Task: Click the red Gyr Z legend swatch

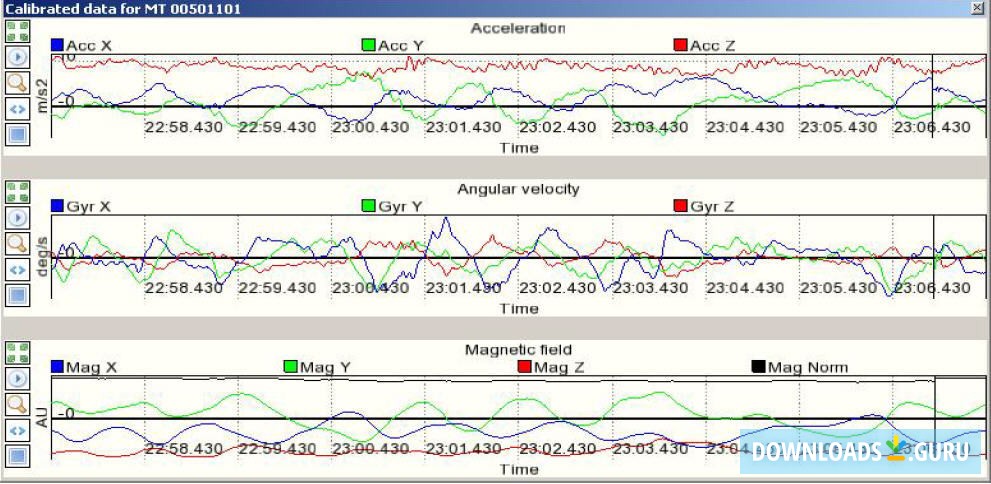Action: (681, 206)
